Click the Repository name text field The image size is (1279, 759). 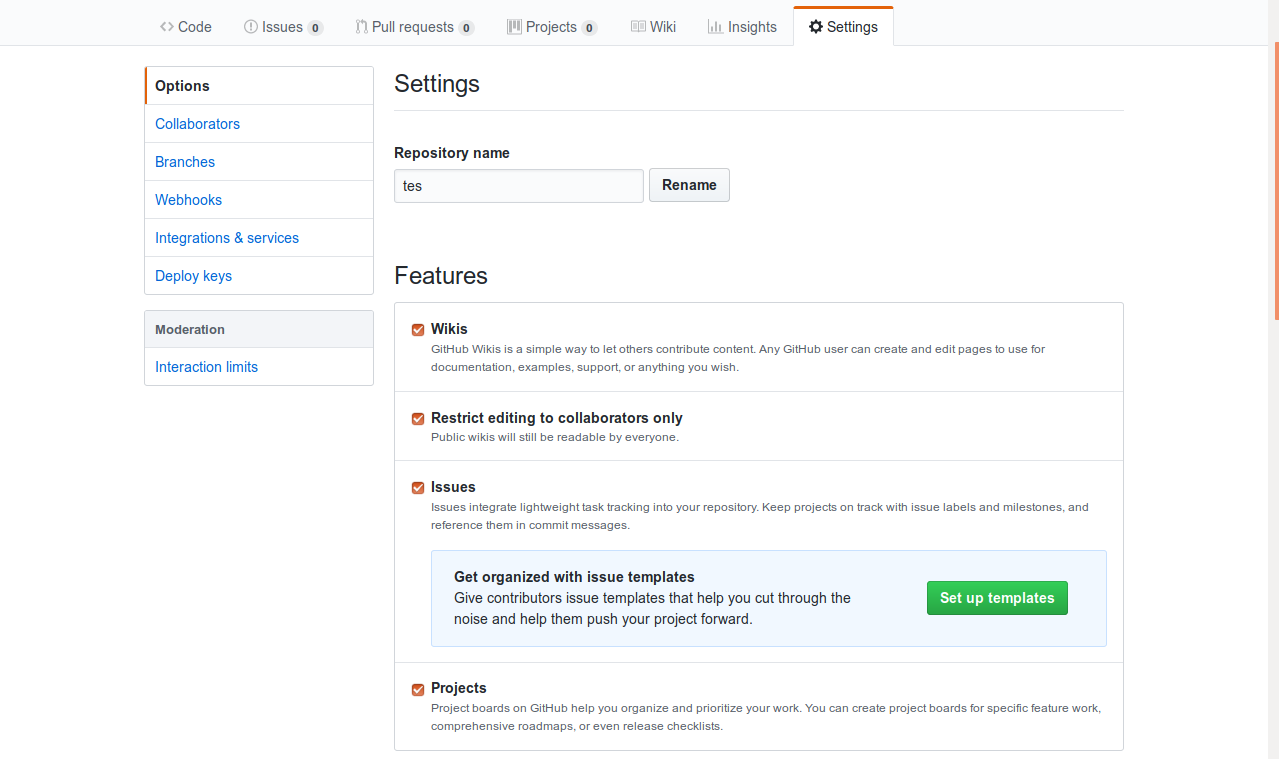click(518, 186)
